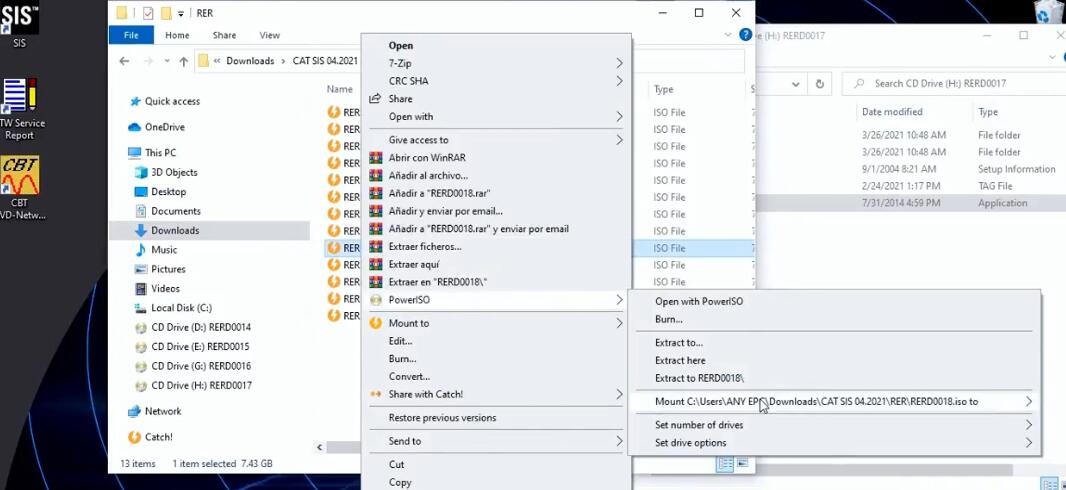Open CD Drive (E:) RERD0015
Image resolution: width=1066 pixels, height=490 pixels.
(199, 347)
